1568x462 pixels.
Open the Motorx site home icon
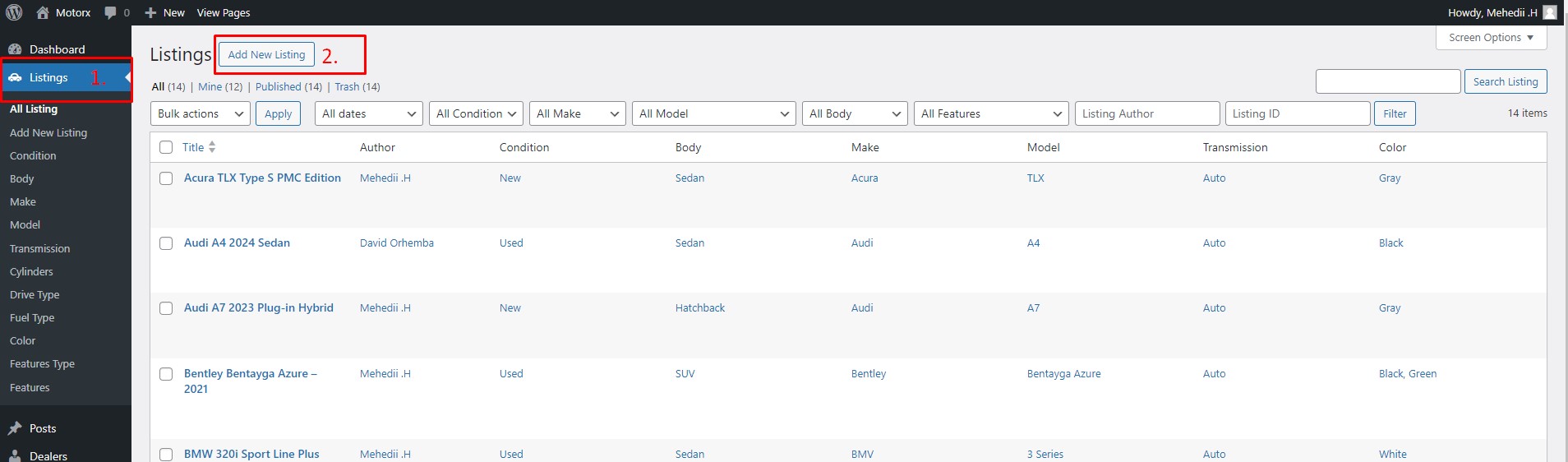(x=43, y=12)
